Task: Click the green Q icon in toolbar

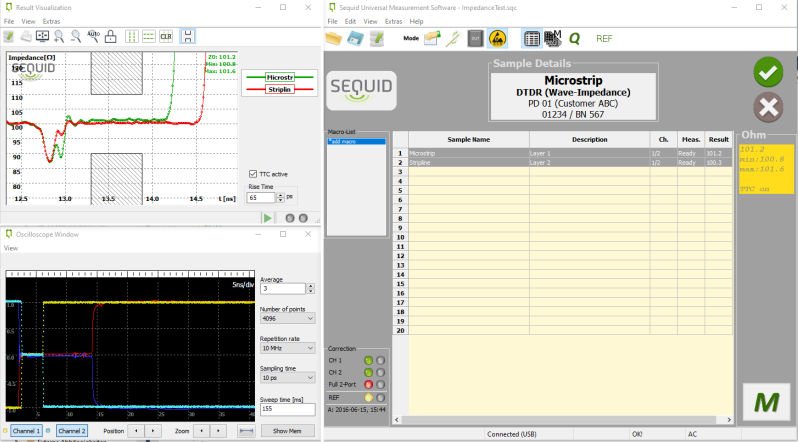Action: click(x=574, y=39)
